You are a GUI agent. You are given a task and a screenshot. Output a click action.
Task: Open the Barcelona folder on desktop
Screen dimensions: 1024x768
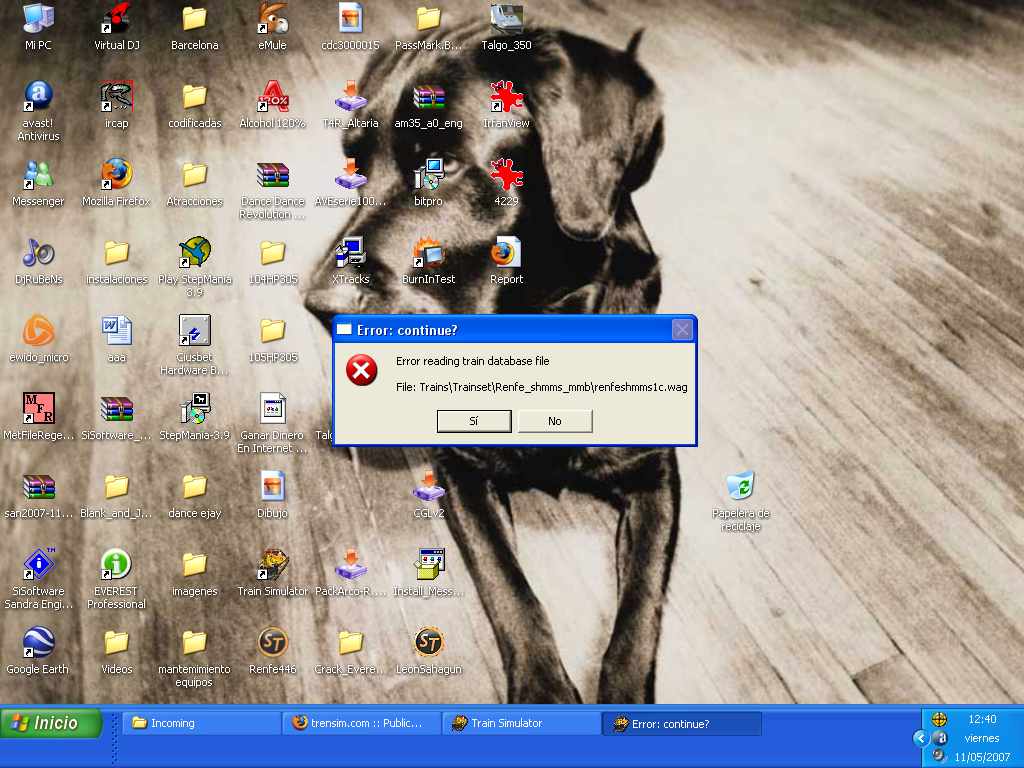coord(194,19)
